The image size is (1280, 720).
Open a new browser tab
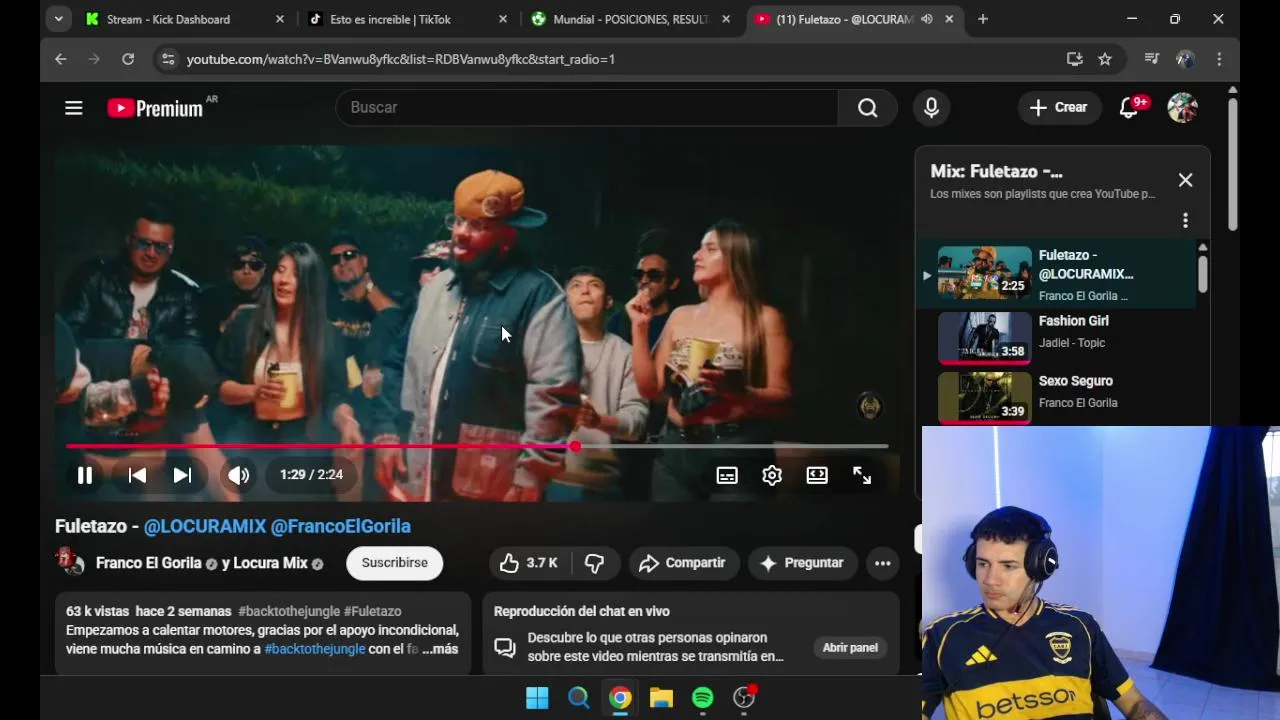click(x=982, y=19)
